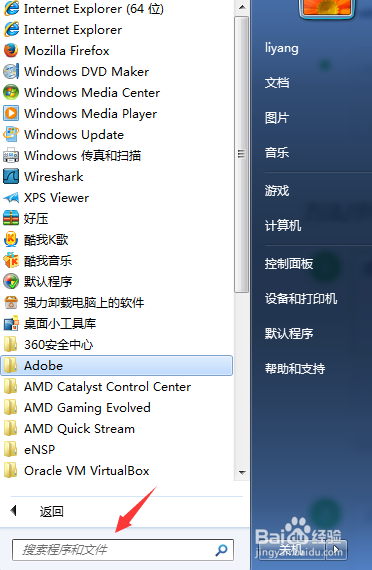Open 默认程序 in right pane
The height and width of the screenshot is (570, 372).
289,333
